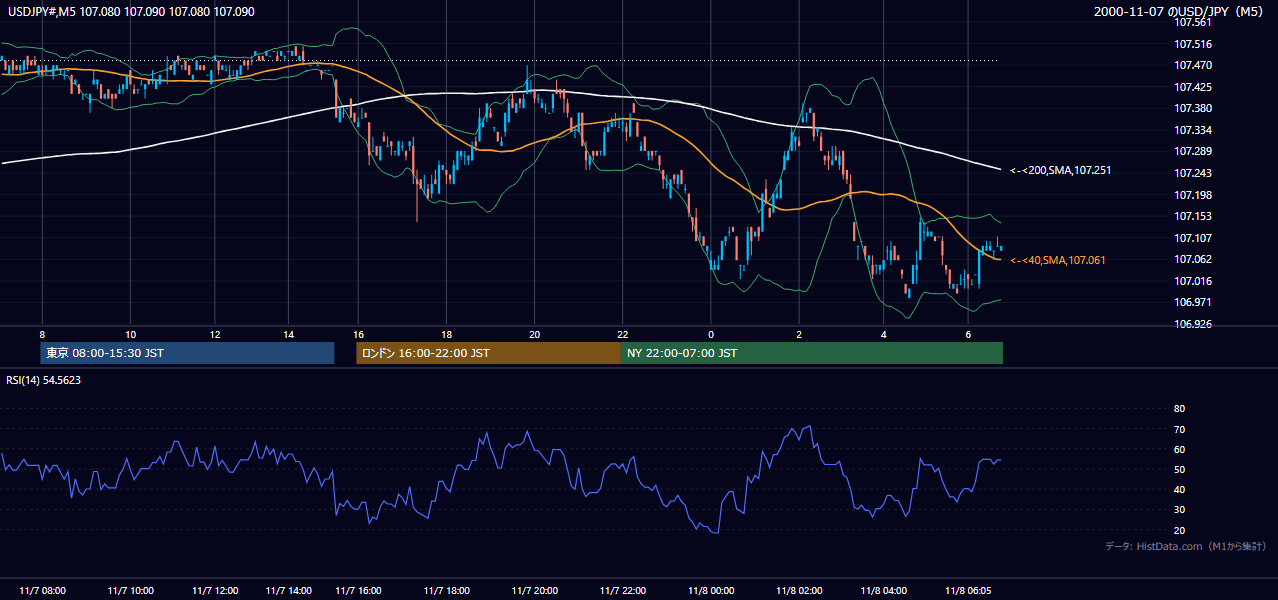This screenshot has width=1278, height=600.
Task: Click the London 16:00-22:00 JST session bar
Action: [x=488, y=353]
